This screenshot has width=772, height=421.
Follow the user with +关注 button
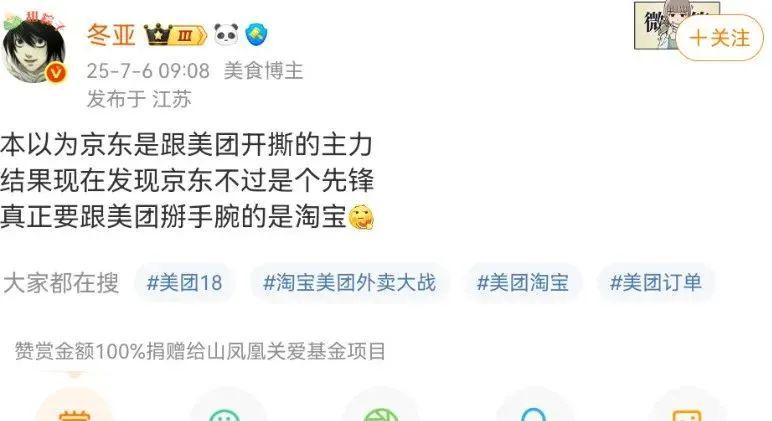tap(720, 38)
